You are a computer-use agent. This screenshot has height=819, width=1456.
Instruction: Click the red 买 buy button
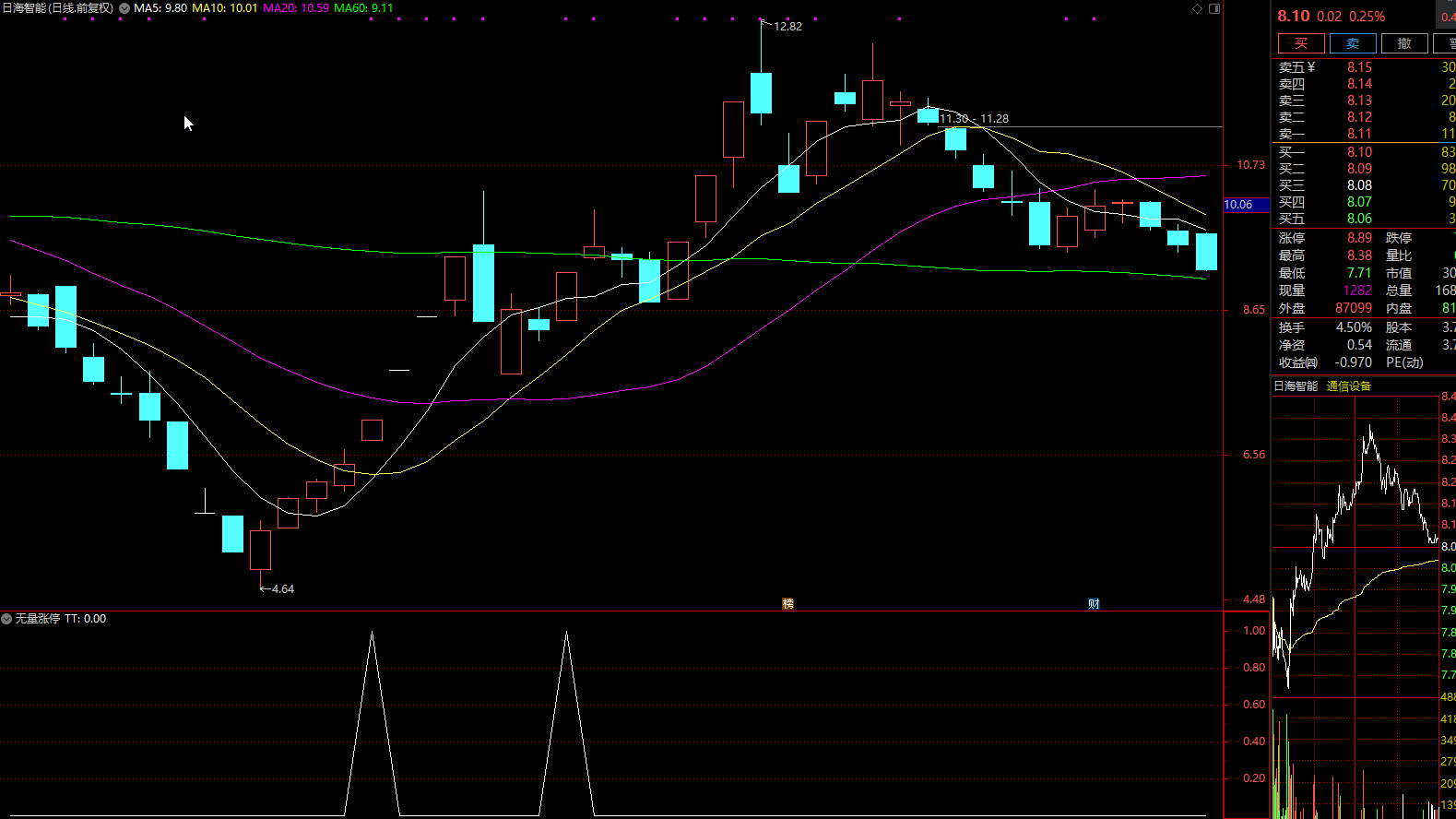(1301, 43)
